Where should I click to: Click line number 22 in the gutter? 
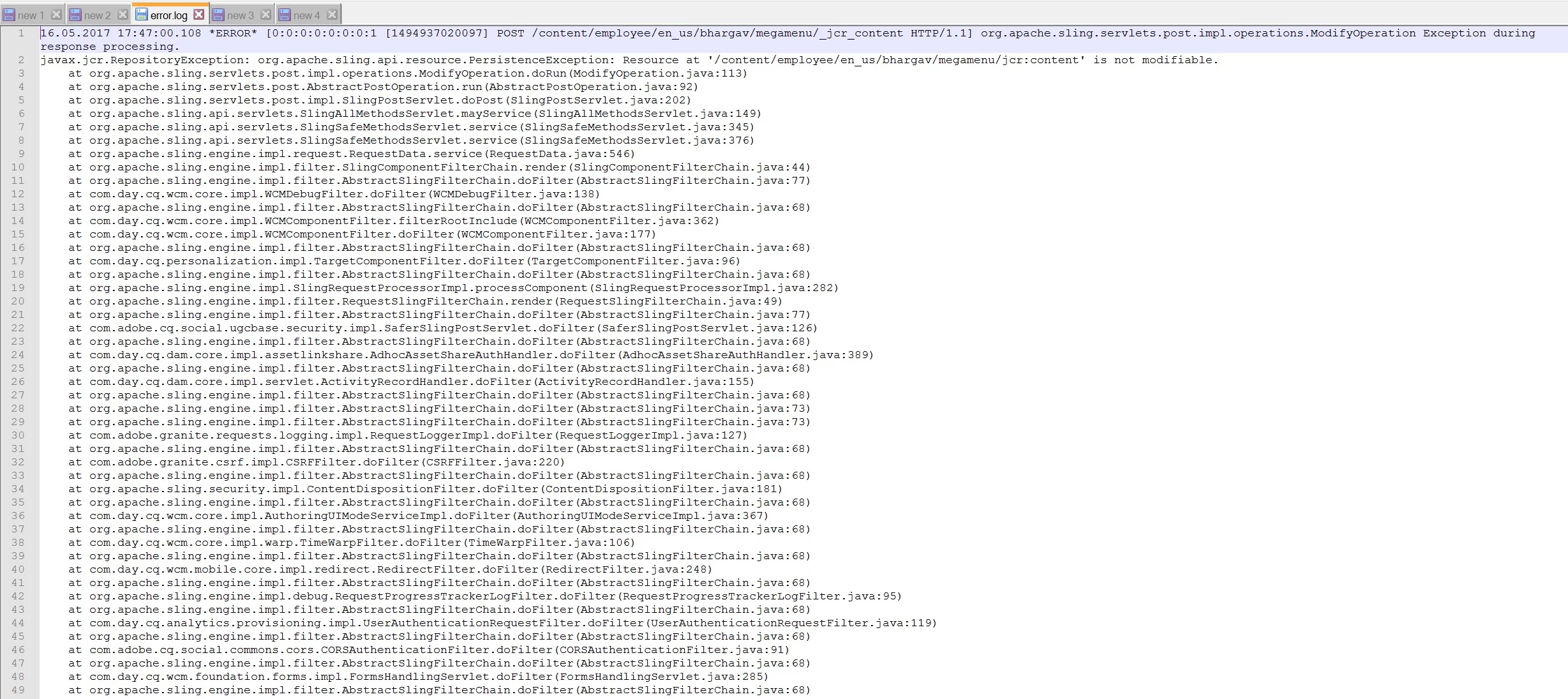tap(18, 328)
